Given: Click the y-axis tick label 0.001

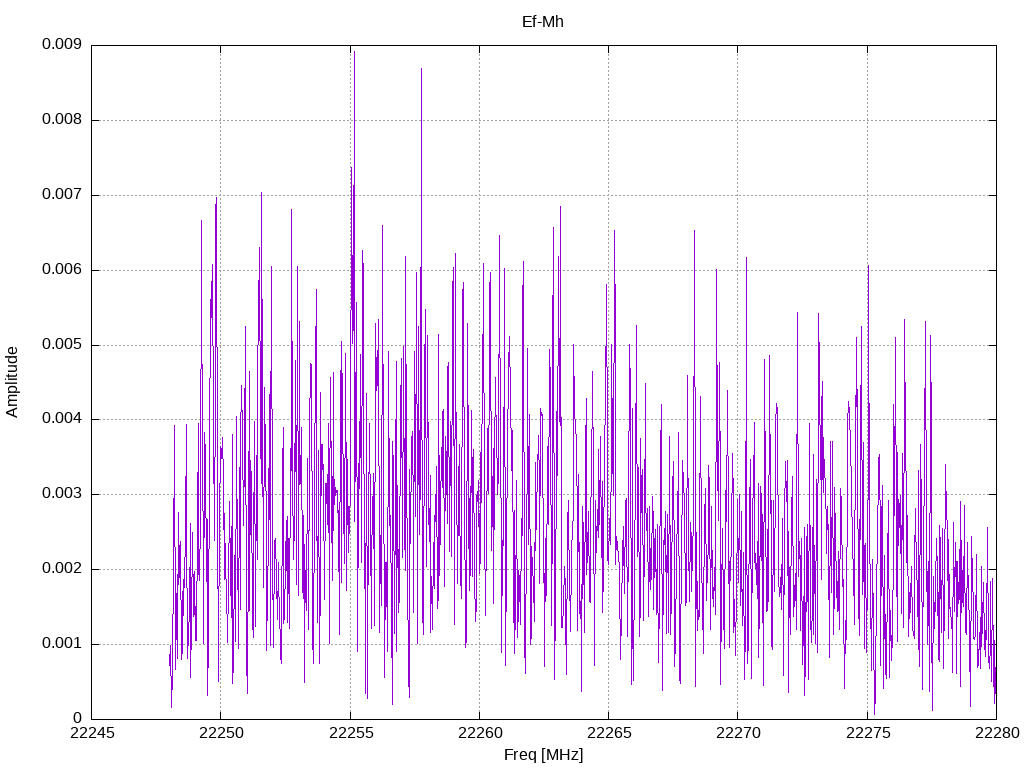Looking at the screenshot, I should pos(62,644).
